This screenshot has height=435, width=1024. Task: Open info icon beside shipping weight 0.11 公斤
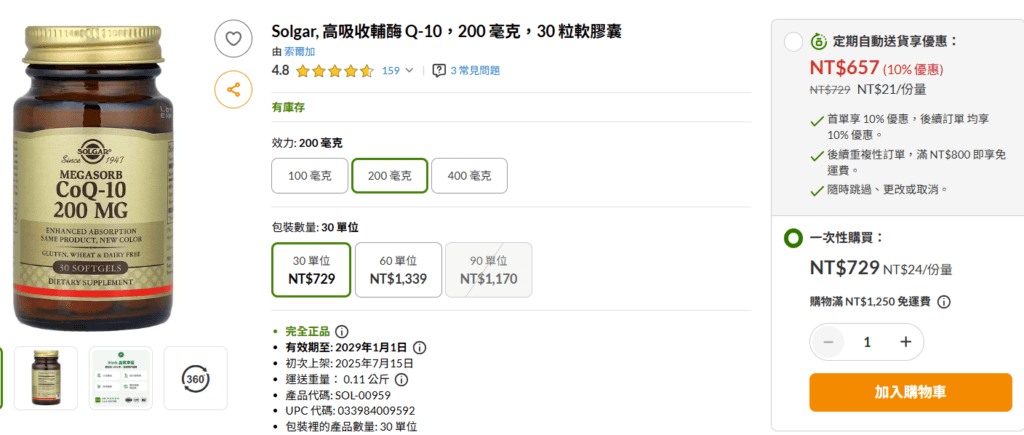click(x=401, y=379)
